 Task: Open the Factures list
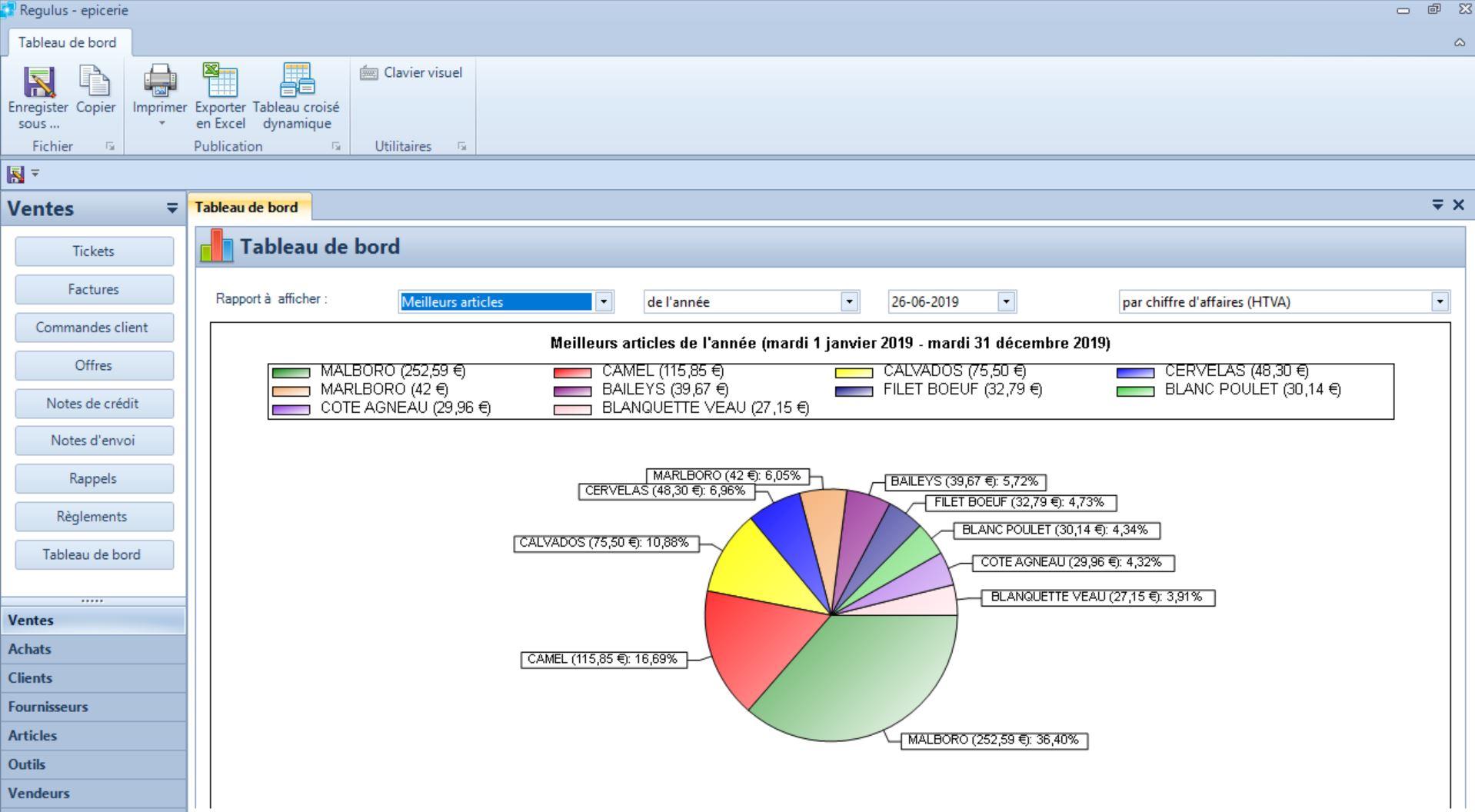click(x=94, y=289)
